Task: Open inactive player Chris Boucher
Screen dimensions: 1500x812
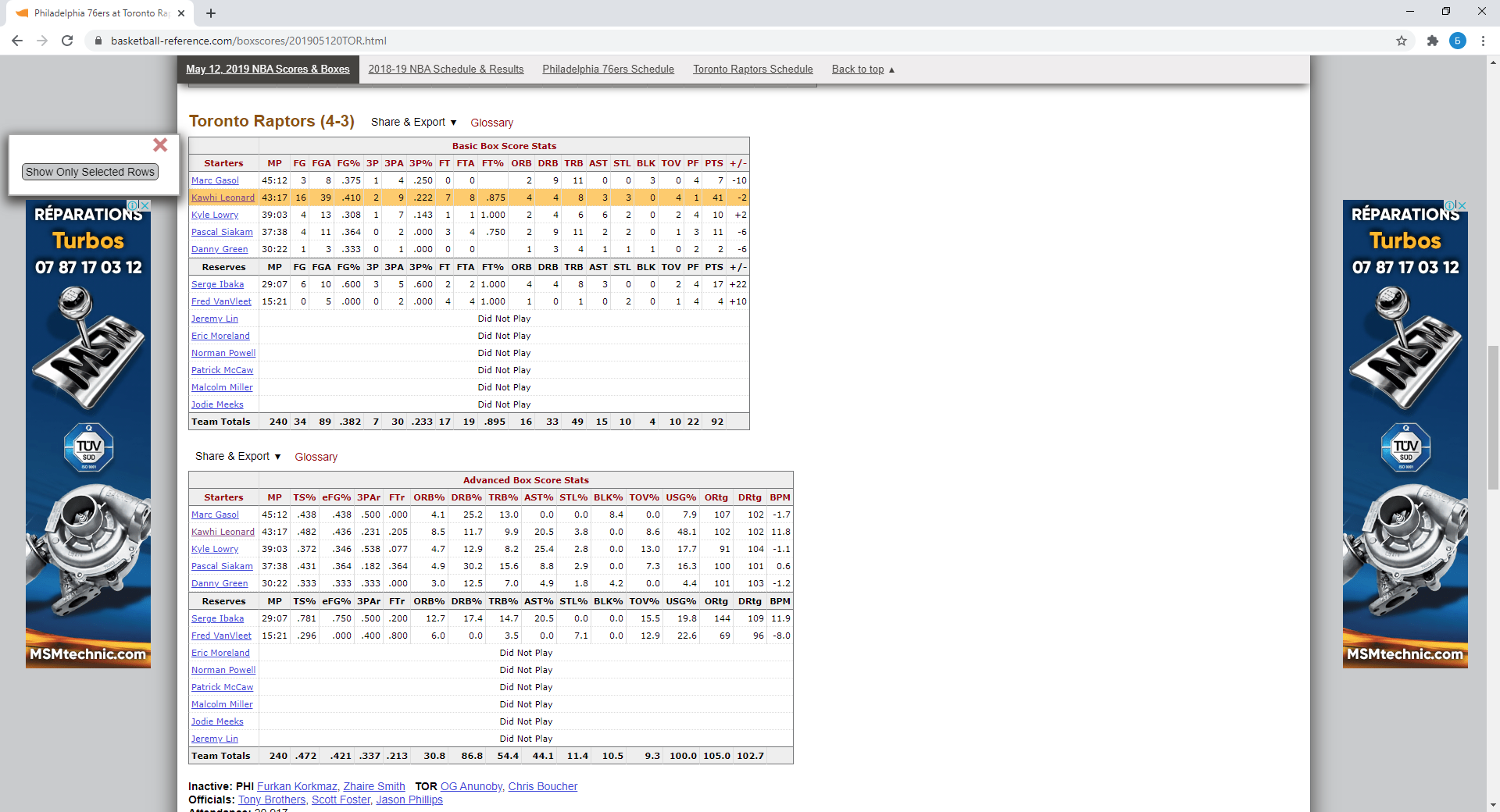Action: pos(543,786)
